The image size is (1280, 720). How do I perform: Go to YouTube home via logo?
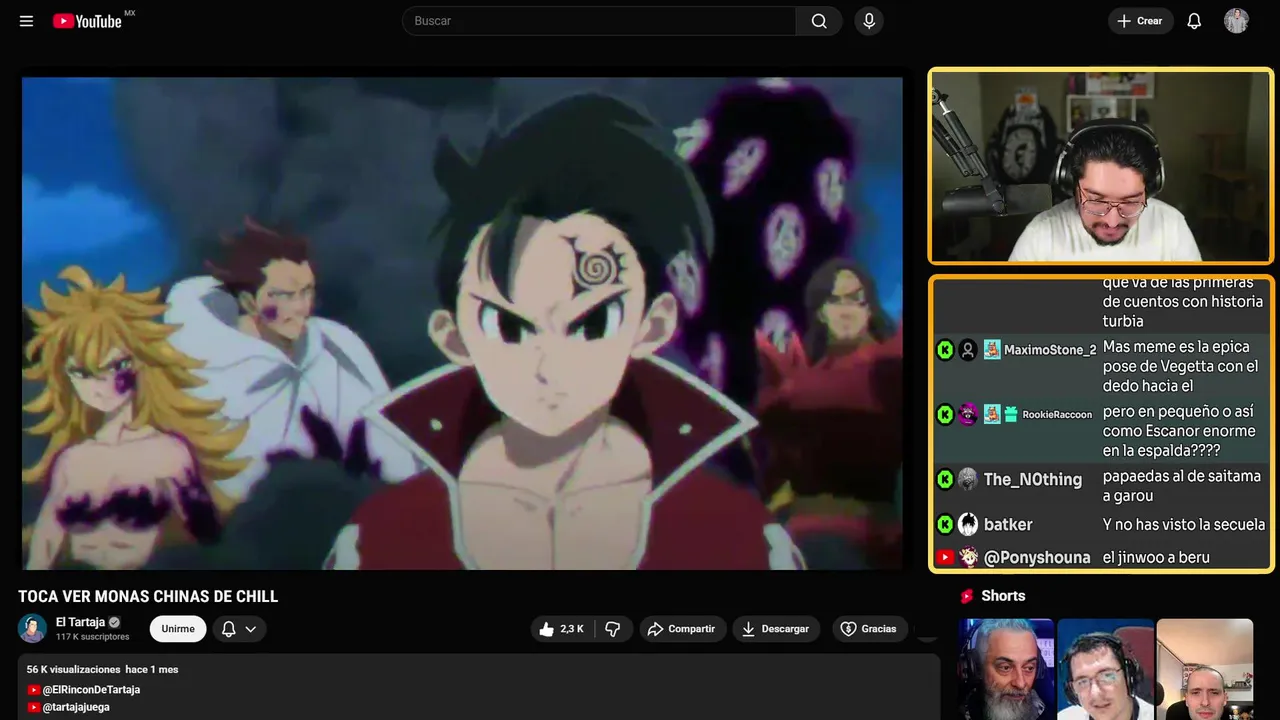pos(88,21)
